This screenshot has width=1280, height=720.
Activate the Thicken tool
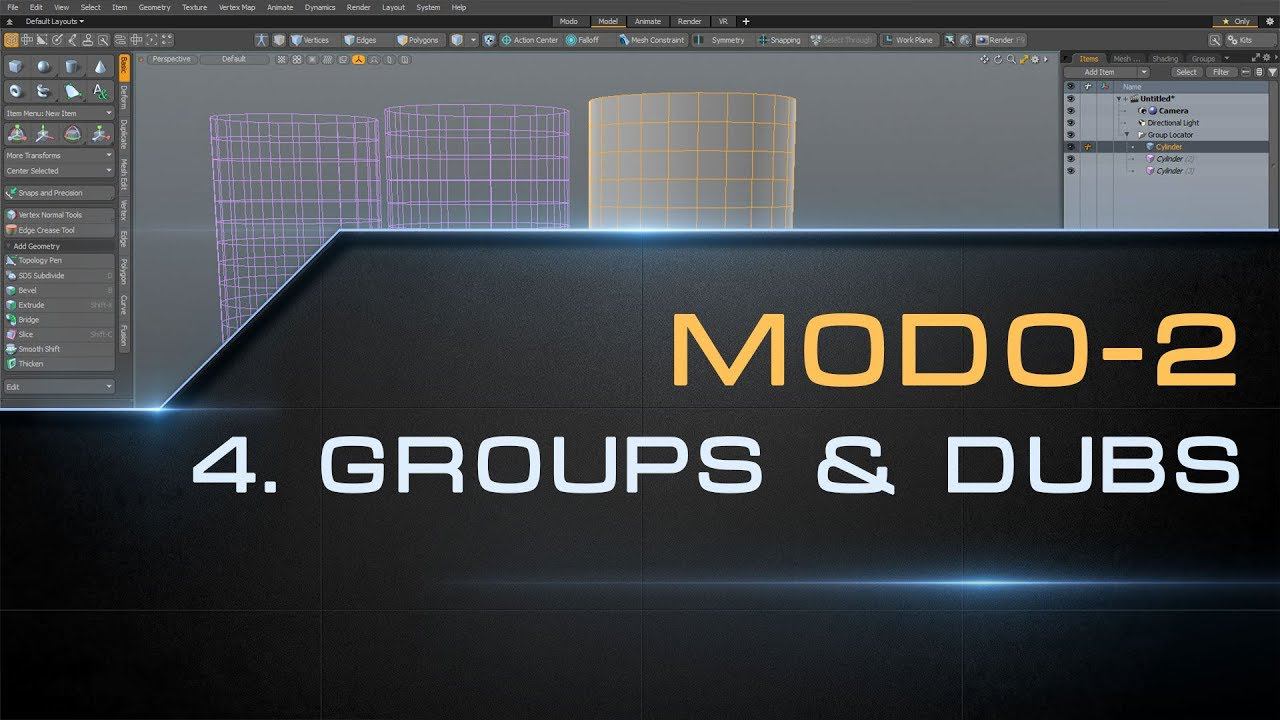coord(59,364)
